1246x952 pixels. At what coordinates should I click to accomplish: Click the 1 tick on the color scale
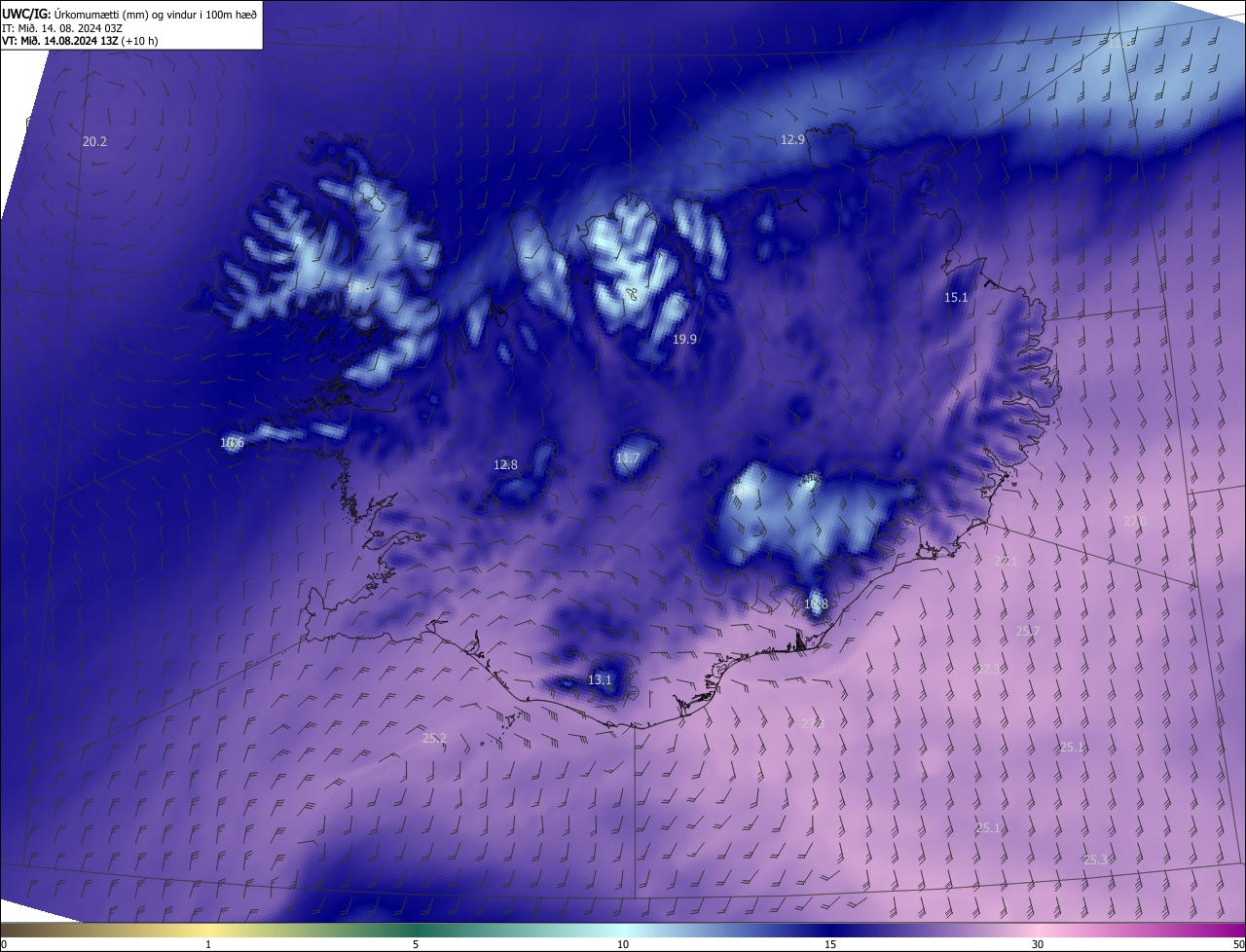coord(208,945)
